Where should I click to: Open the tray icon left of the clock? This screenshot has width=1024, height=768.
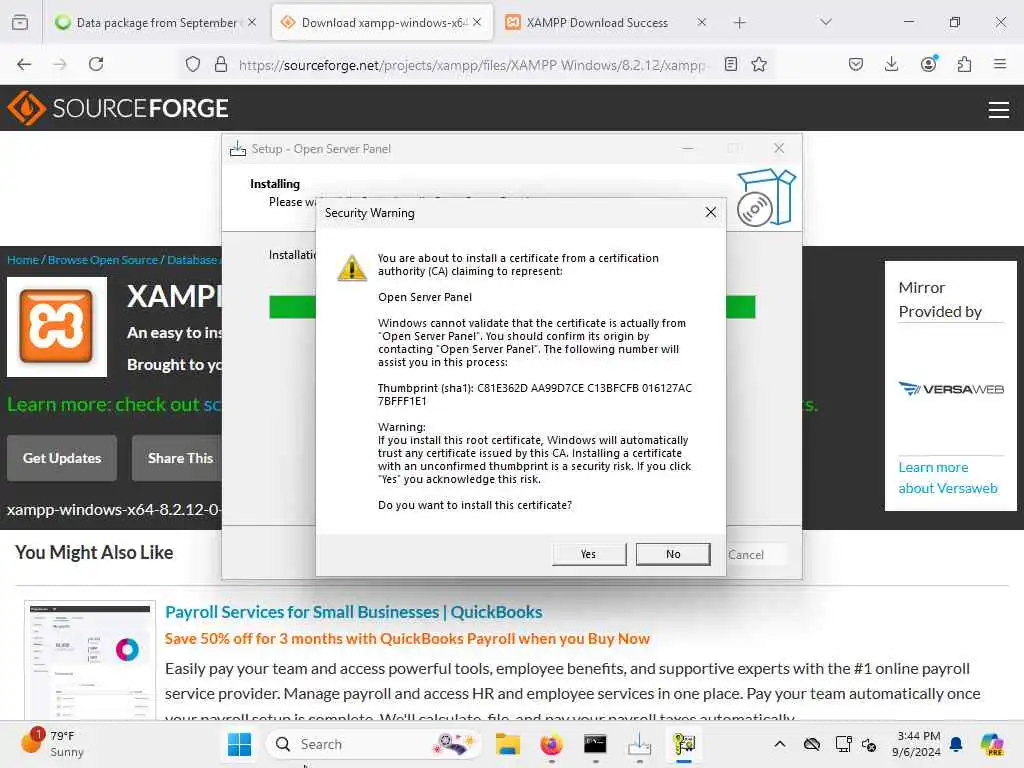[x=869, y=744]
